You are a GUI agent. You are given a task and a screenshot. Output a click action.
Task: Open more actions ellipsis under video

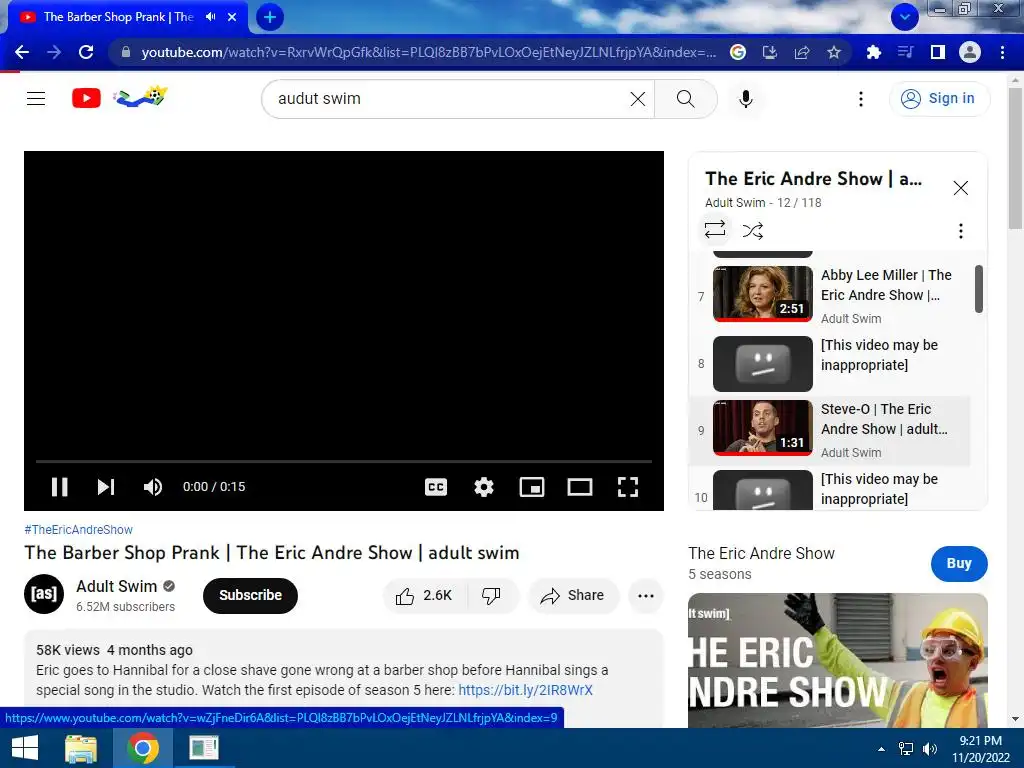pos(646,596)
